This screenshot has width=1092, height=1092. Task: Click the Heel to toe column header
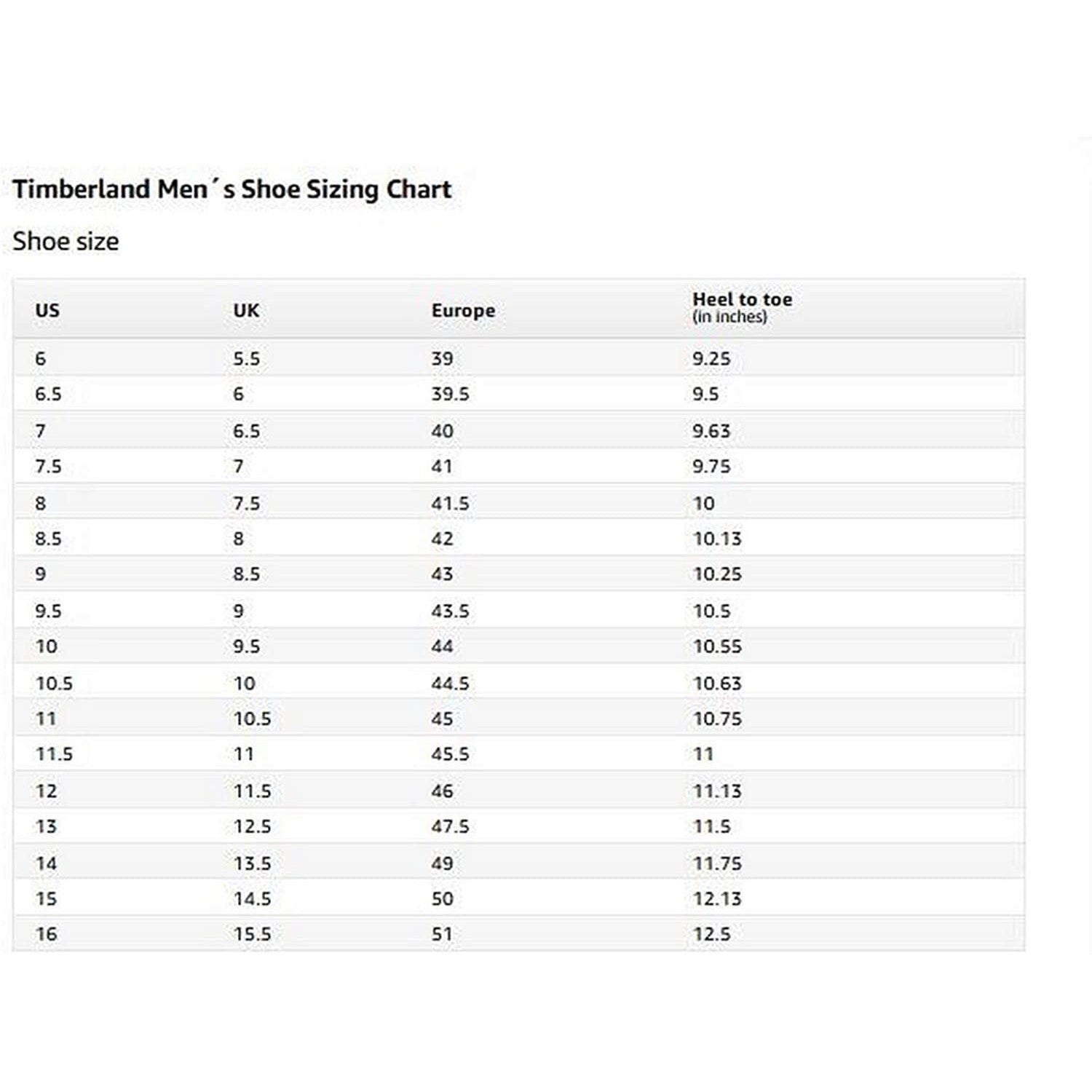coord(742,307)
